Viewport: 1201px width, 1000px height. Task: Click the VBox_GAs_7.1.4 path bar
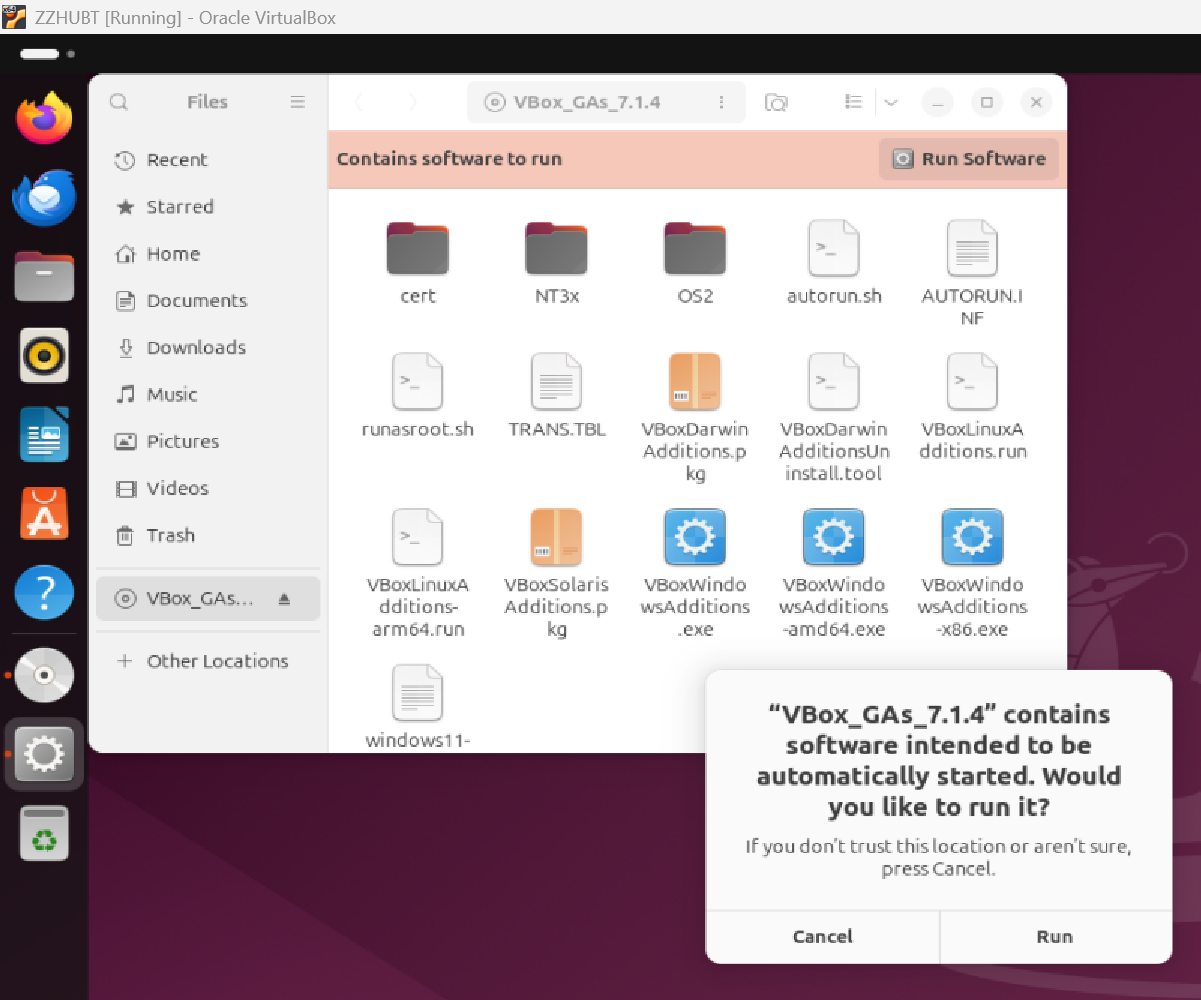click(x=606, y=102)
